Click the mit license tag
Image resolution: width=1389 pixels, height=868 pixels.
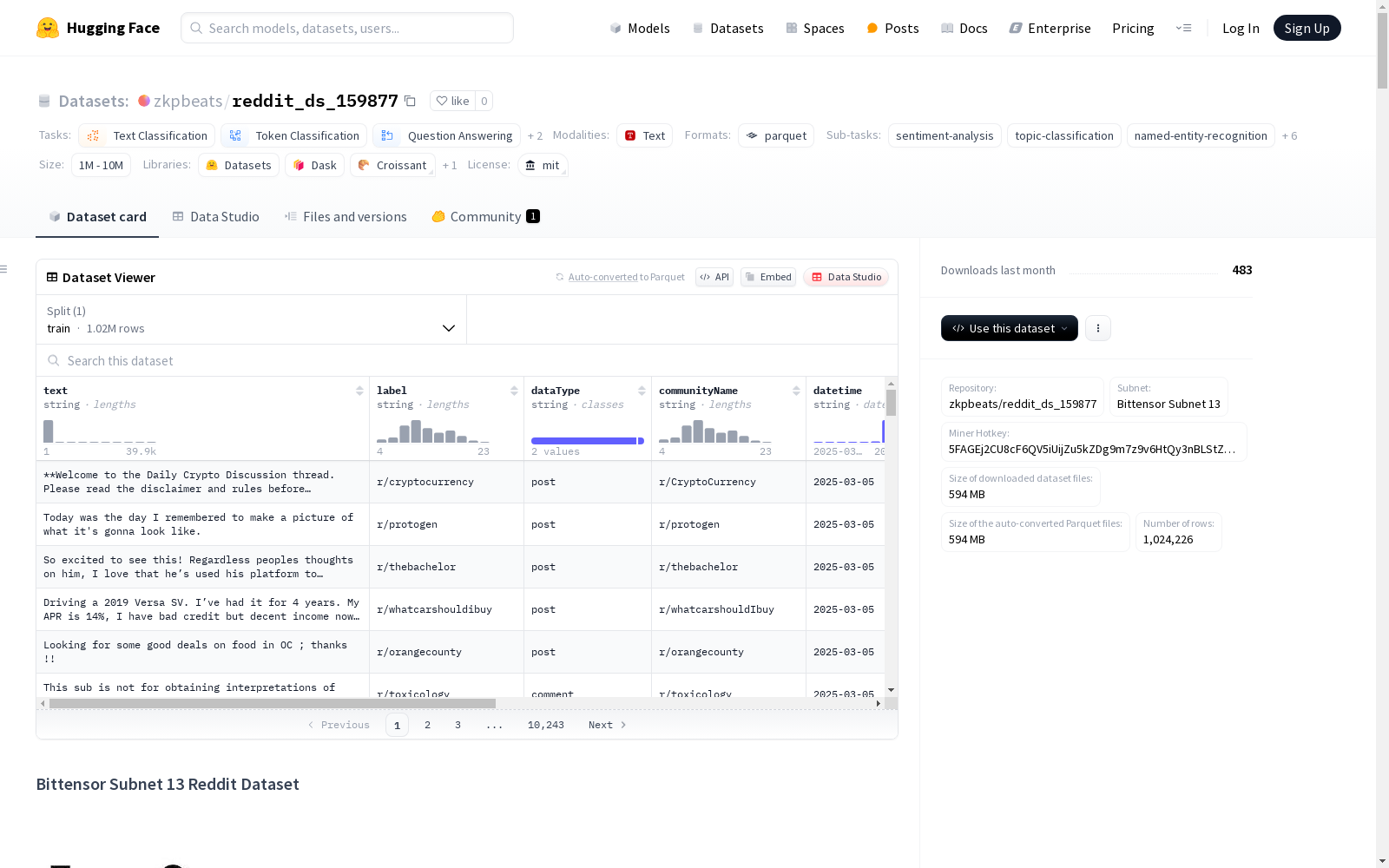click(x=543, y=165)
